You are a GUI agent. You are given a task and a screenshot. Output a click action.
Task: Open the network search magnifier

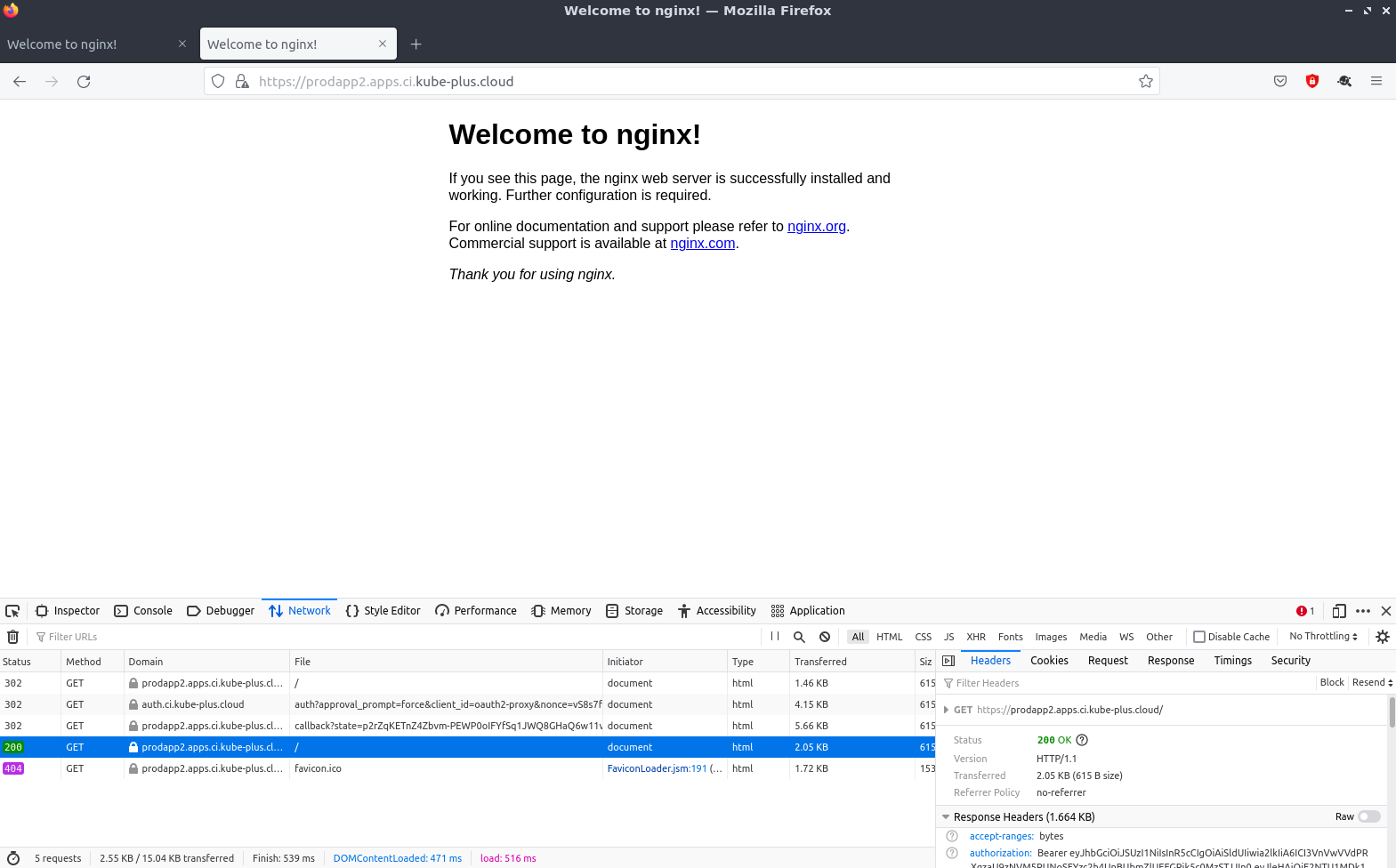coord(799,637)
